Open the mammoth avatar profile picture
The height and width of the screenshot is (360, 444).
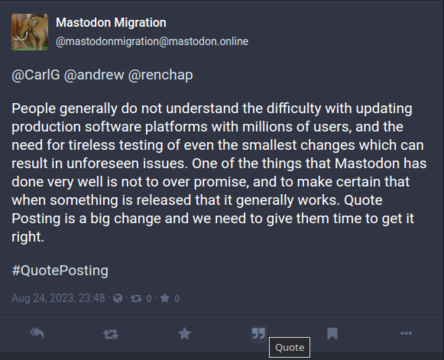(x=30, y=32)
